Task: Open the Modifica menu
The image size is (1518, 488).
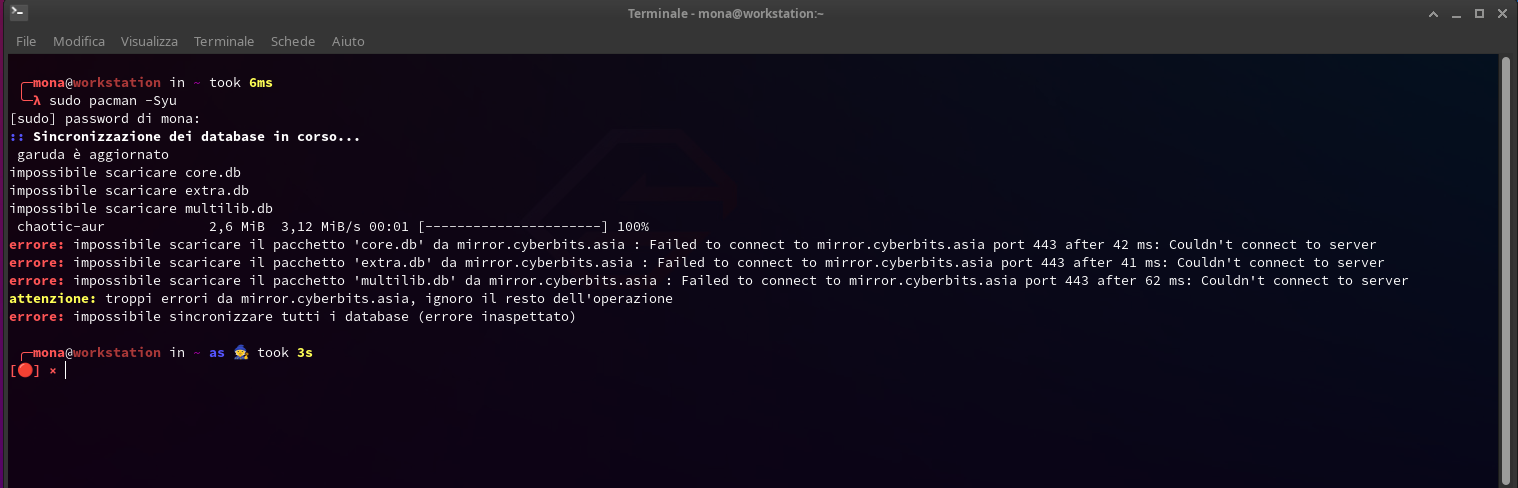Action: (x=79, y=41)
